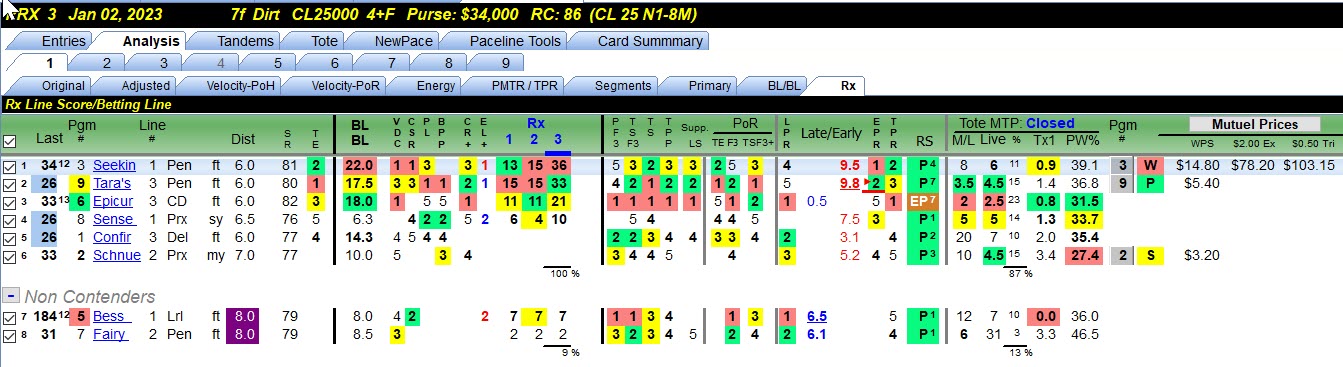Click the purple 8.0 distance cell for Fairy
This screenshot has width=1343, height=367.
243,335
